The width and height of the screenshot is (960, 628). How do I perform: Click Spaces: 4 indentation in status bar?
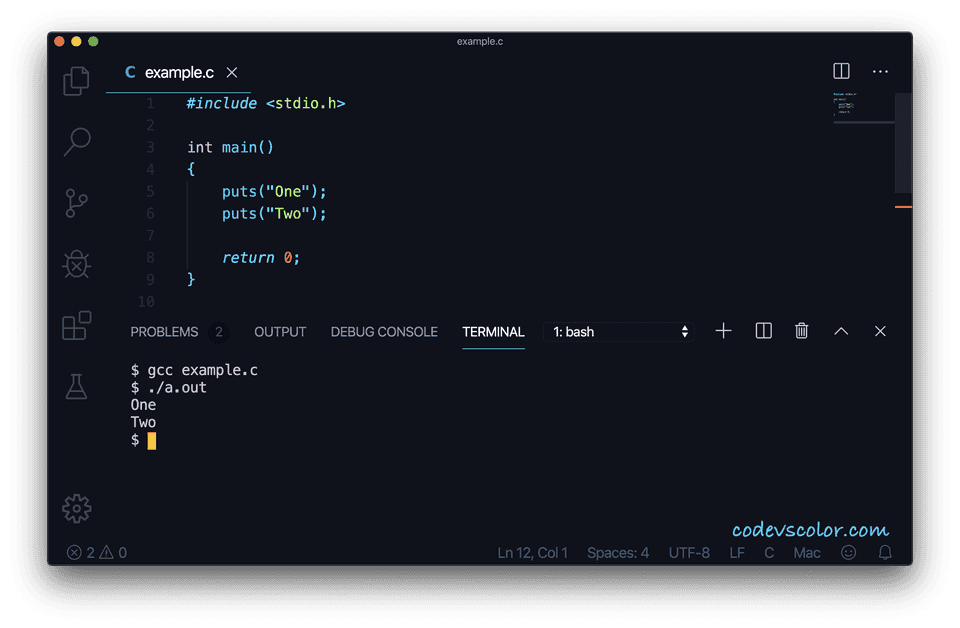(617, 553)
